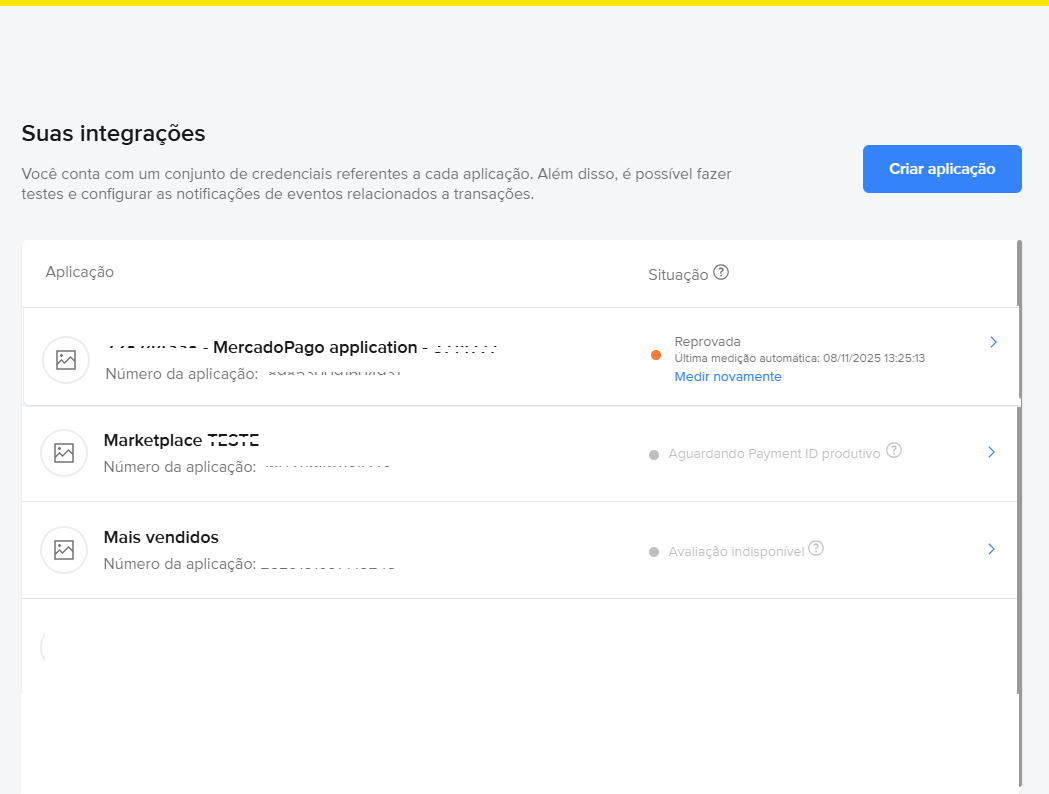Click the MercadoPago application image placeholder icon

66,360
